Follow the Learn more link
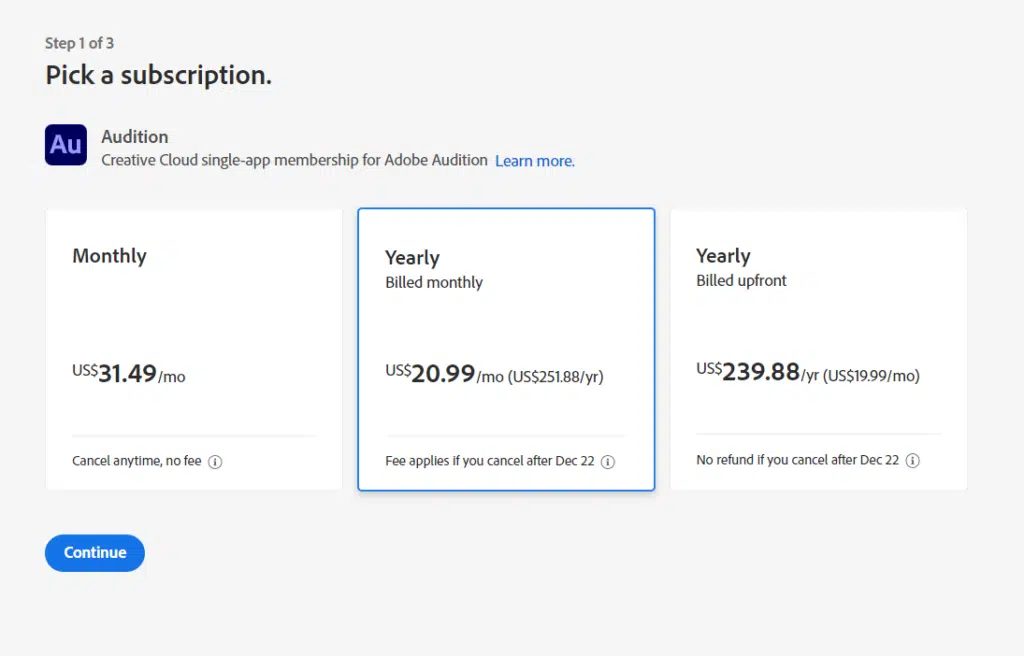 [x=535, y=161]
